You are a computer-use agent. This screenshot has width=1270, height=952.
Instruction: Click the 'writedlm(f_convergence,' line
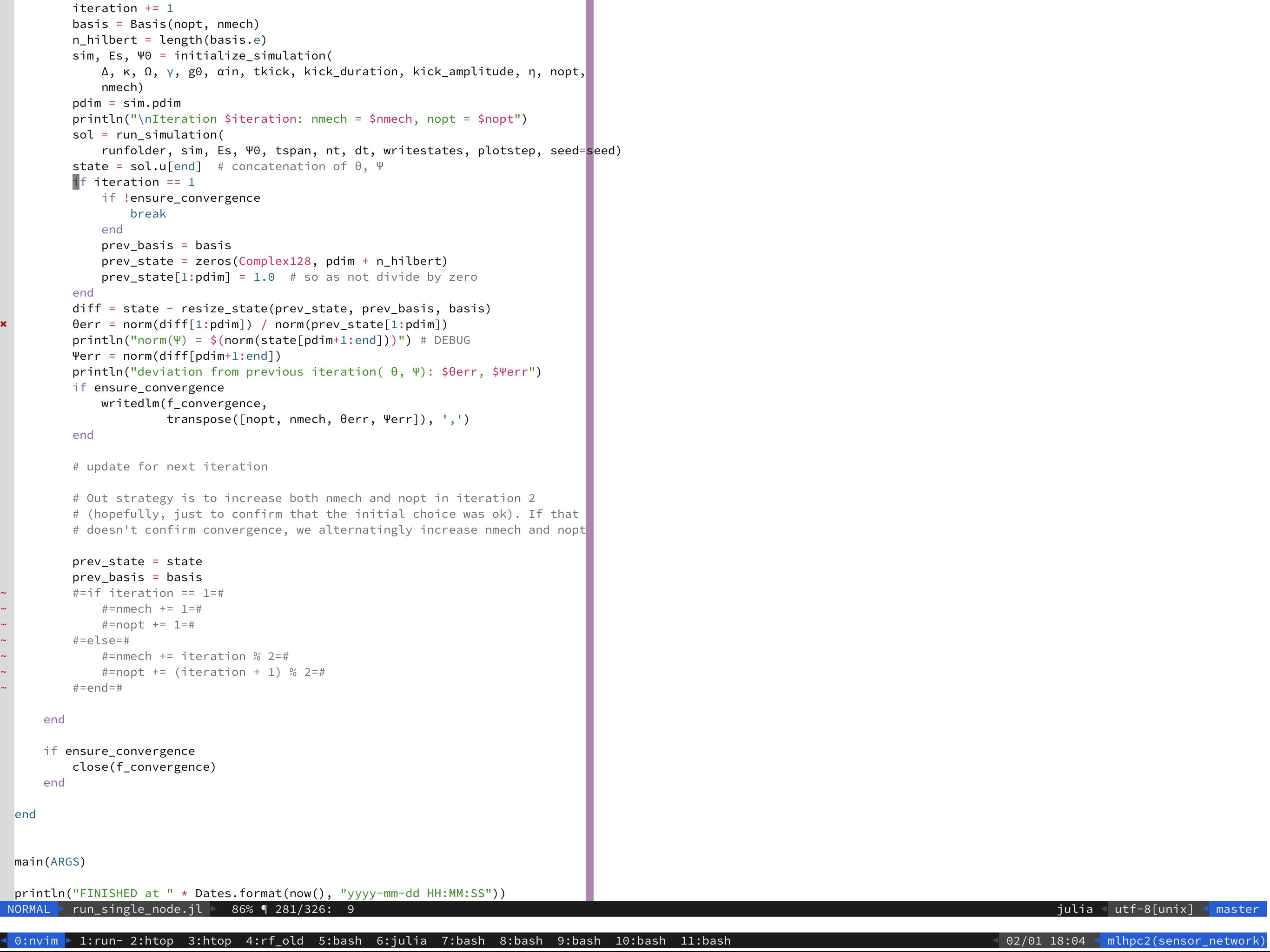[184, 403]
